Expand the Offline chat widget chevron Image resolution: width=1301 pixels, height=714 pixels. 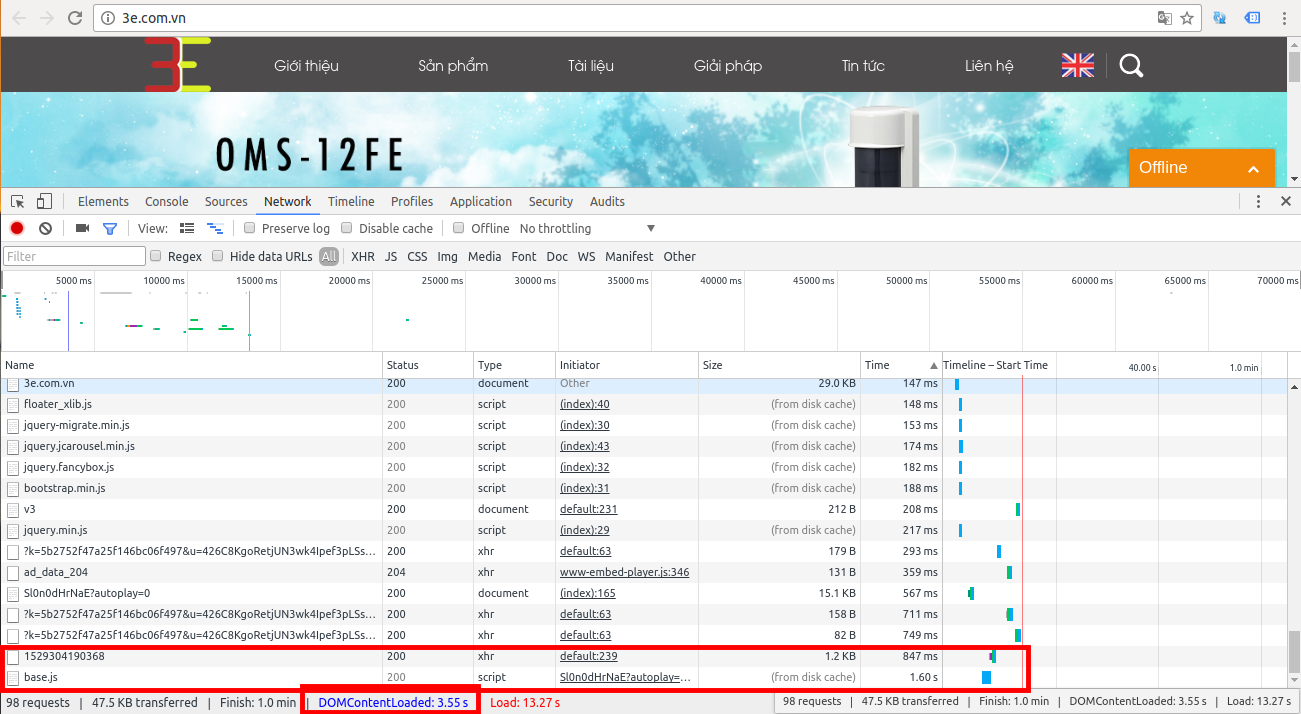[1253, 169]
